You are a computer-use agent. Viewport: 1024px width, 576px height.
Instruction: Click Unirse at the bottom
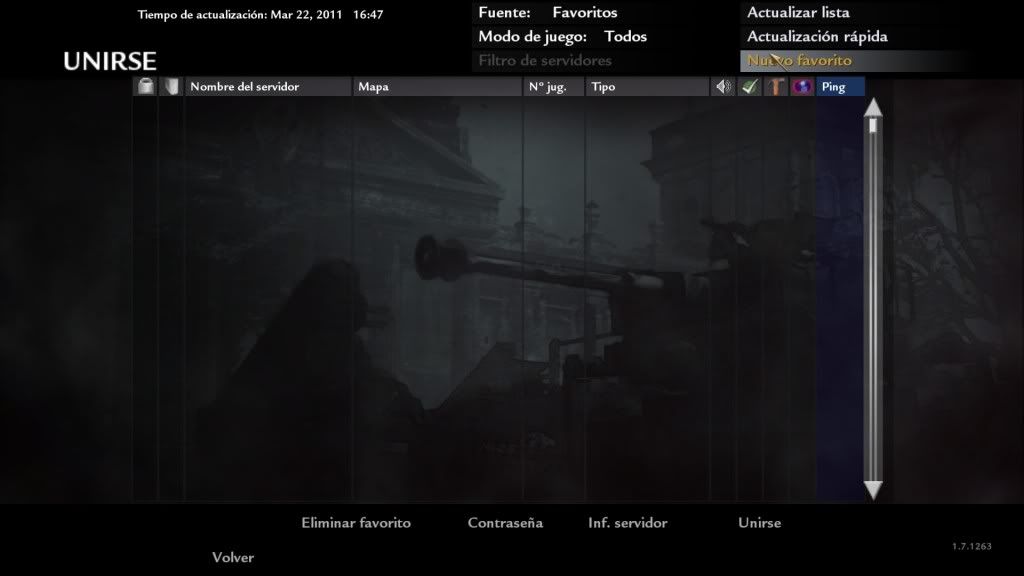760,522
